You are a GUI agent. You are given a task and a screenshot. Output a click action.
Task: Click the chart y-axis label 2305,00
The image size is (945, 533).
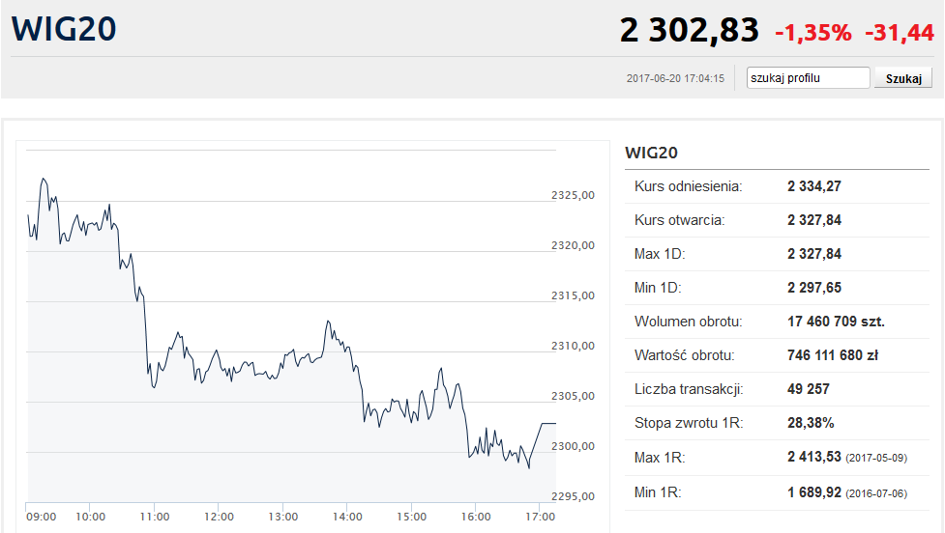coord(573,396)
